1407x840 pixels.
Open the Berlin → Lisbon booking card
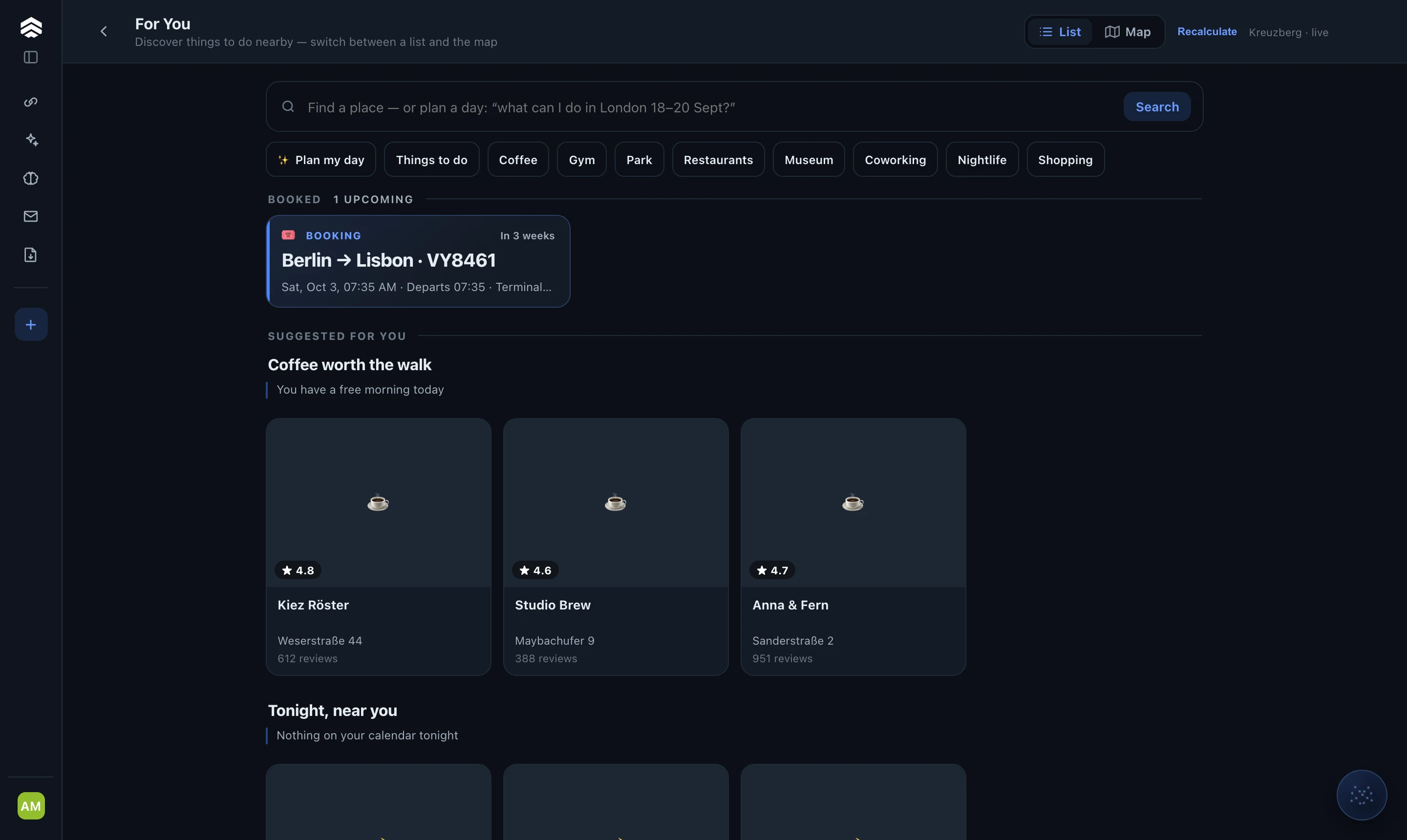tap(418, 261)
